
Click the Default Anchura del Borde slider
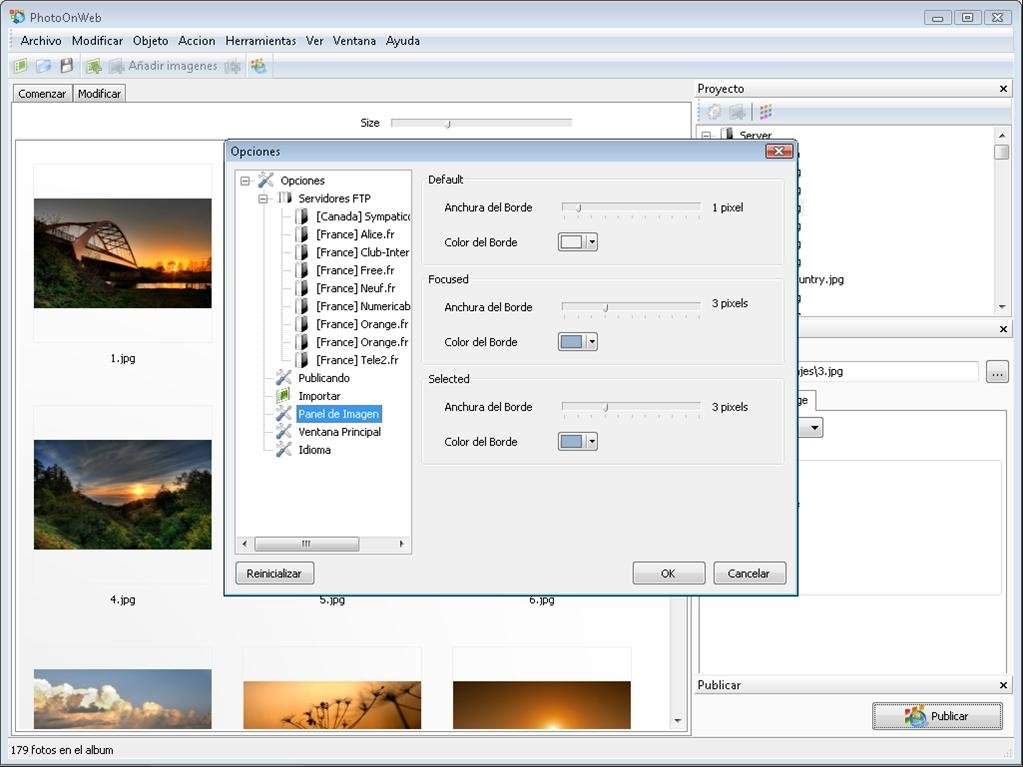point(631,209)
